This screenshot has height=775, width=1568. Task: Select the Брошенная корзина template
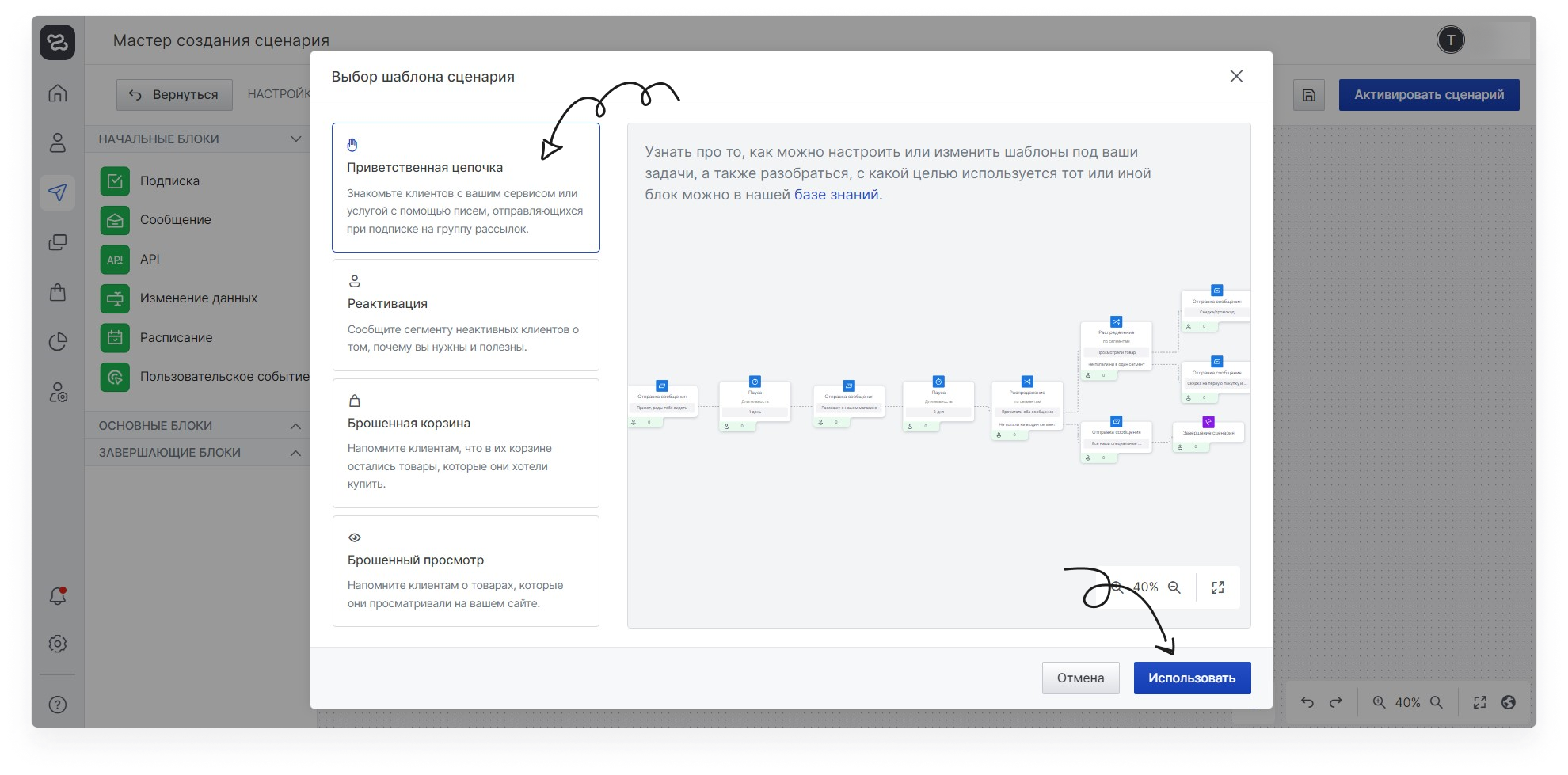[466, 443]
